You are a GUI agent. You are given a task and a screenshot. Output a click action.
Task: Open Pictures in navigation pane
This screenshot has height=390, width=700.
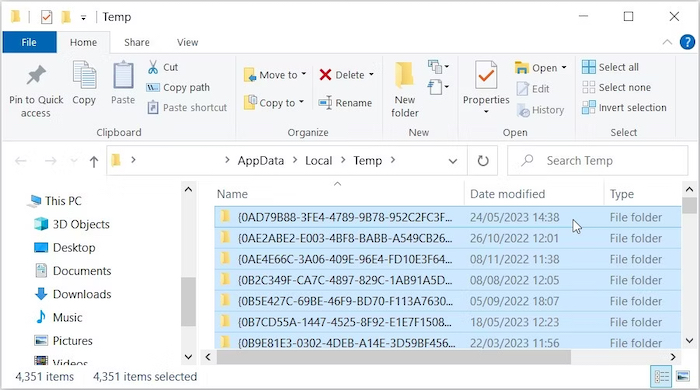pyautogui.click(x=64, y=340)
